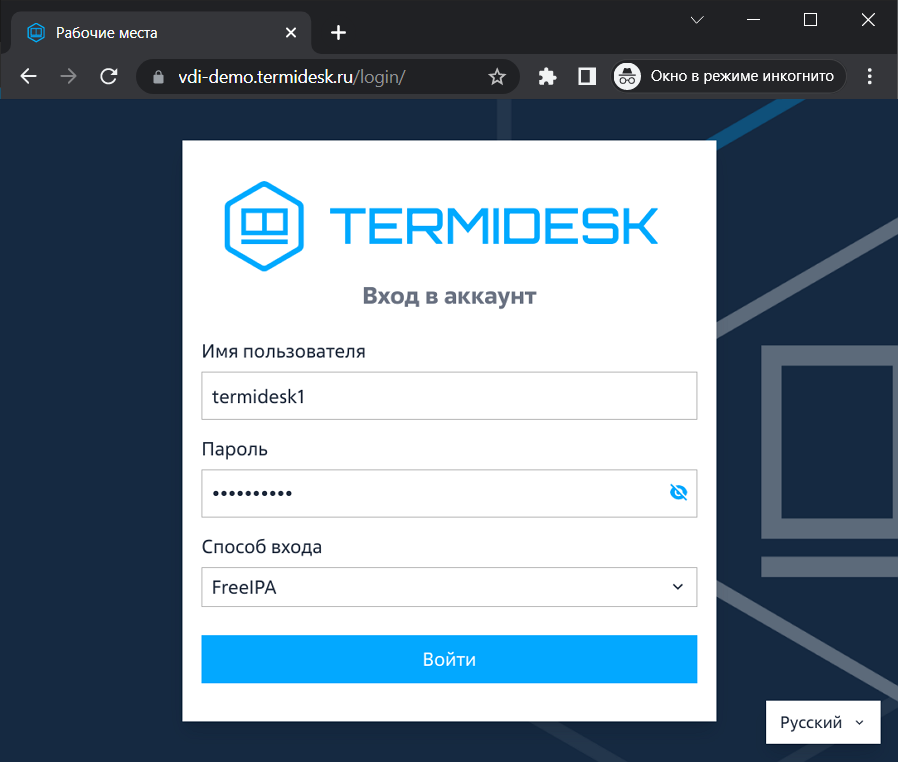Screen dimensions: 898x762
Task: Open Chrome's three-dot menu
Action: [869, 76]
